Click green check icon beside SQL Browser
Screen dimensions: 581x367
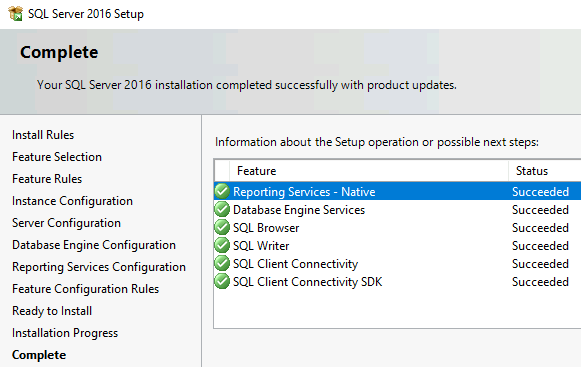[x=222, y=228]
